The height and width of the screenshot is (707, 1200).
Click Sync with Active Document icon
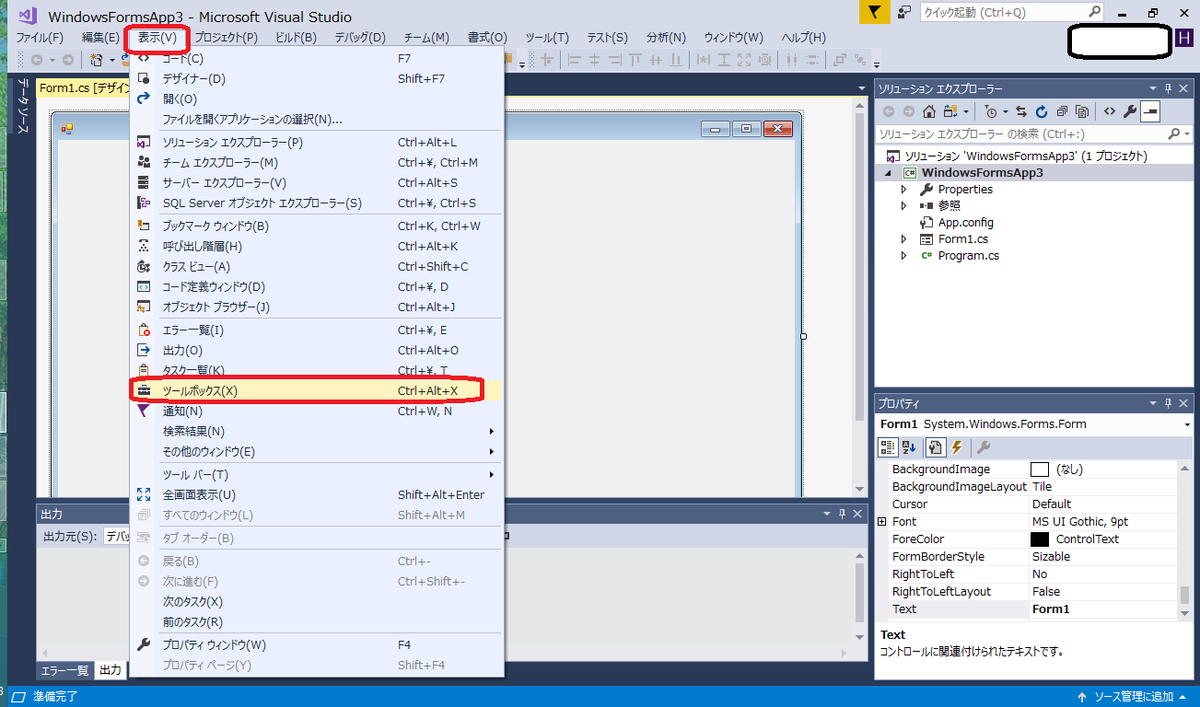[x=1021, y=112]
